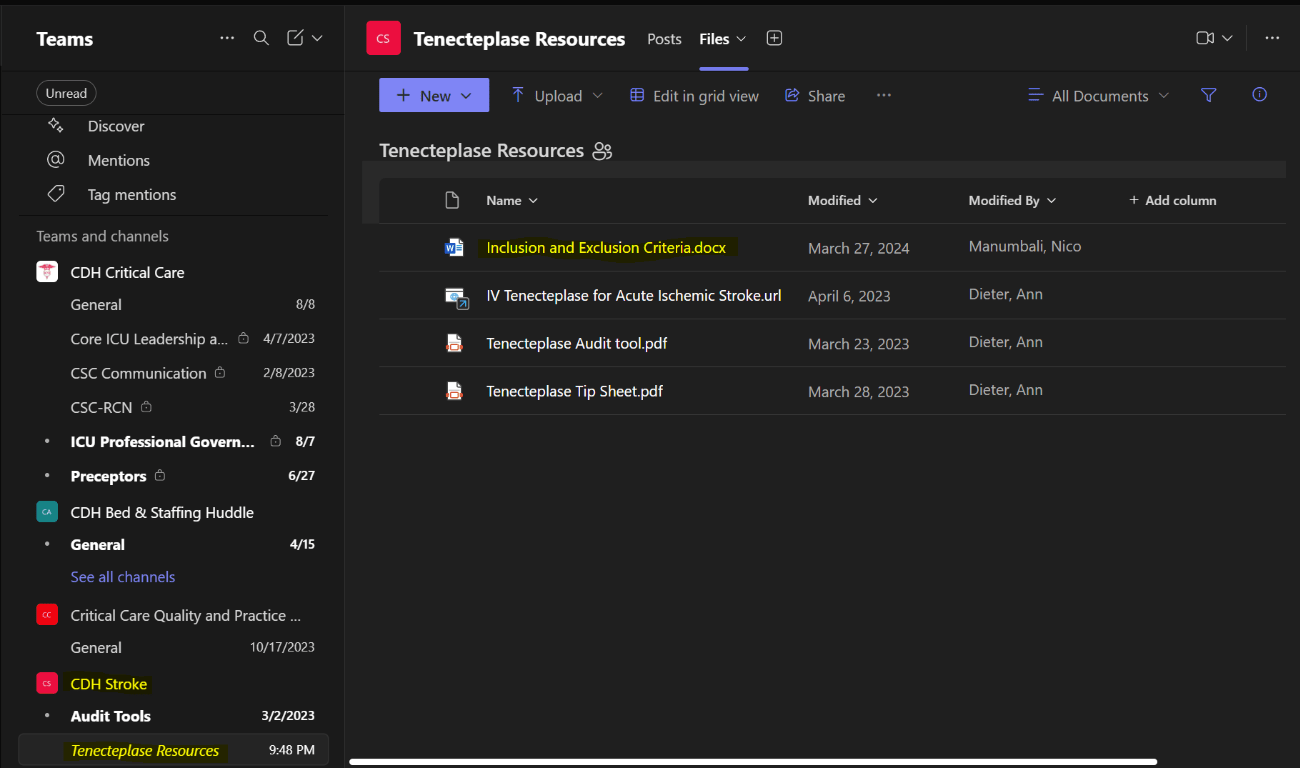Open Mentions in the sidebar

[x=118, y=160]
